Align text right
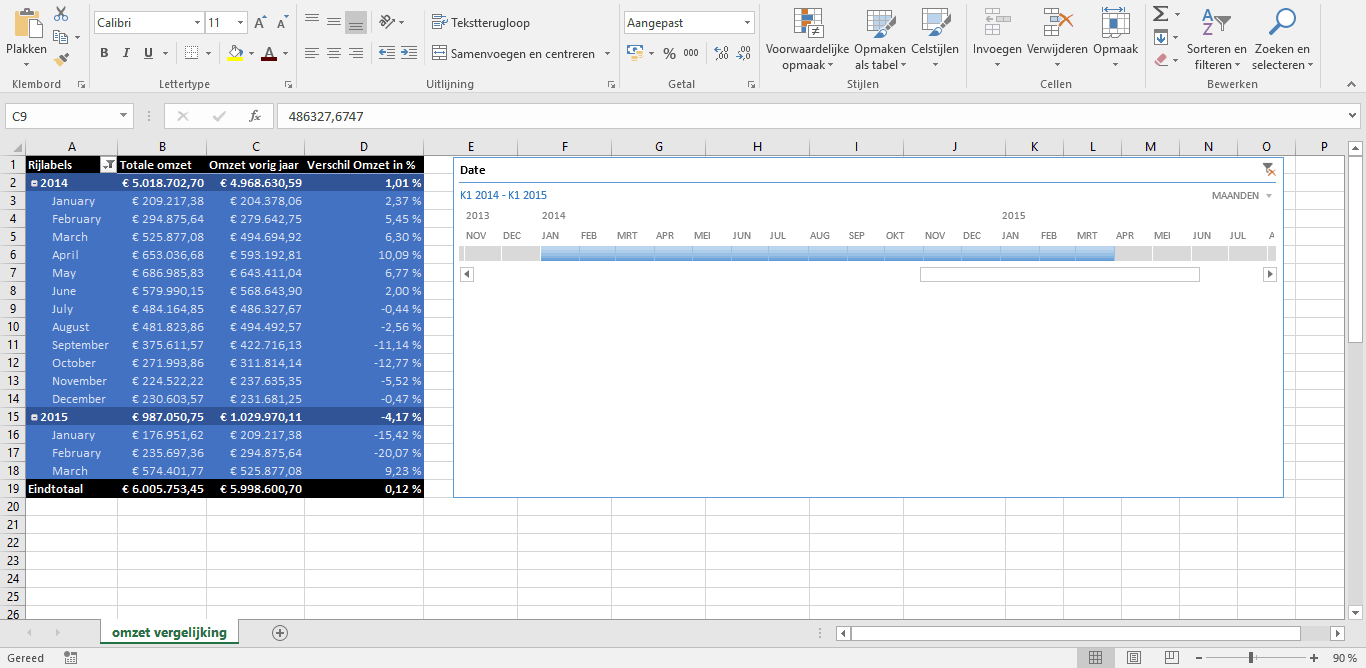The height and width of the screenshot is (668, 1366). tap(355, 53)
